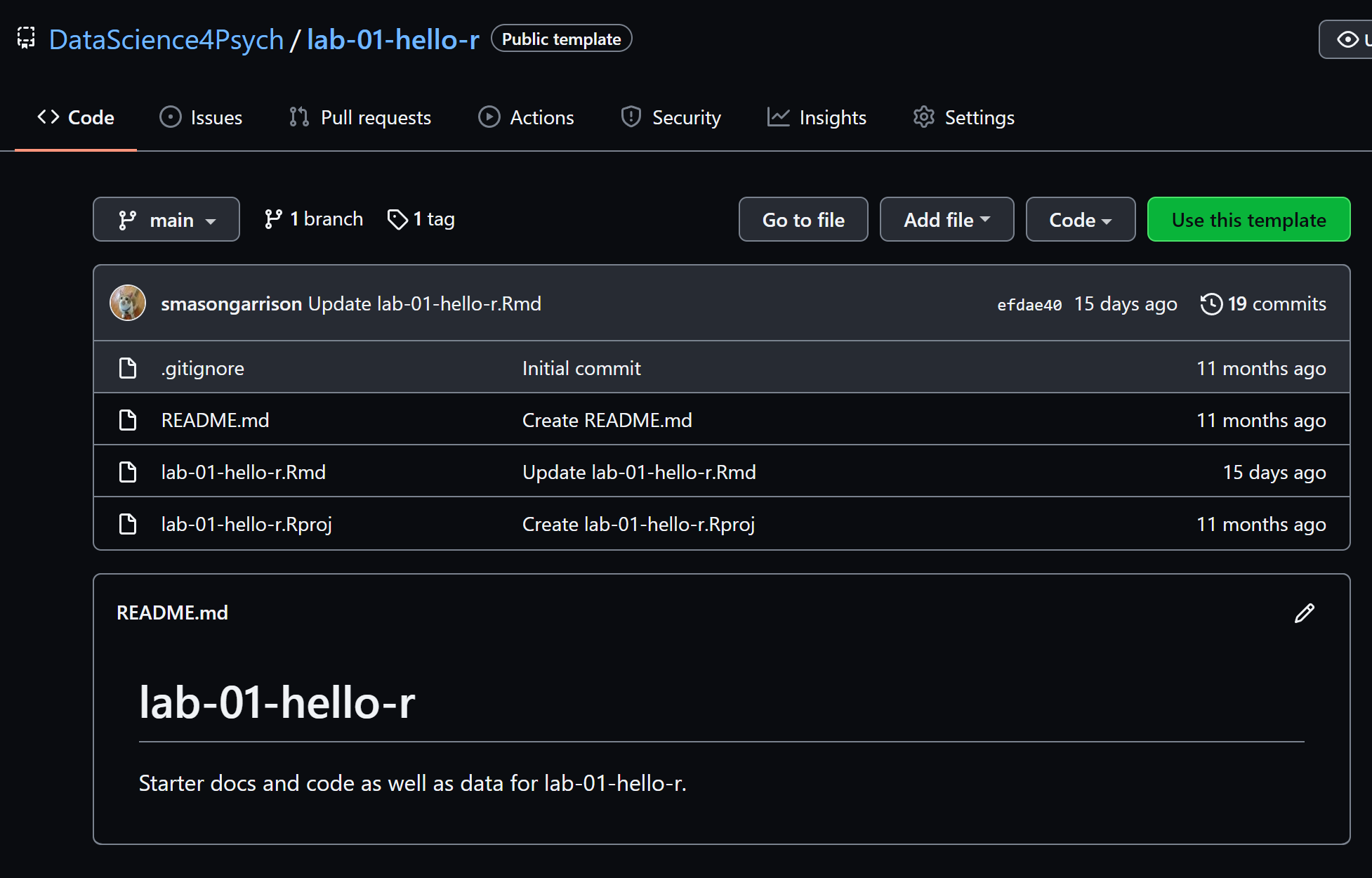The image size is (1372, 878).
Task: Open the efdae40 commit hash link
Action: tap(1029, 305)
